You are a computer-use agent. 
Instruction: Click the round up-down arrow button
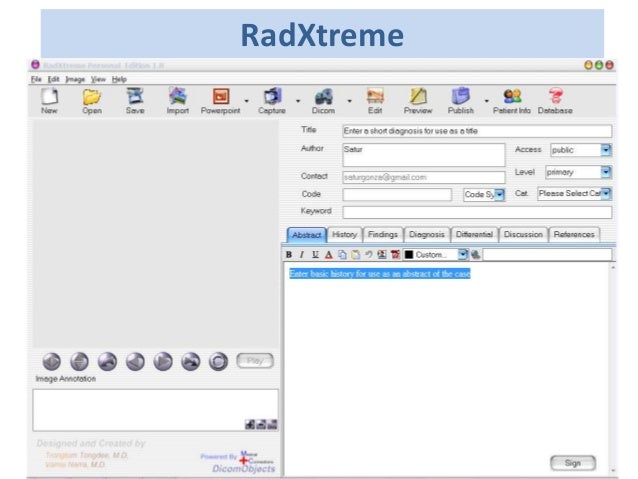click(x=79, y=361)
